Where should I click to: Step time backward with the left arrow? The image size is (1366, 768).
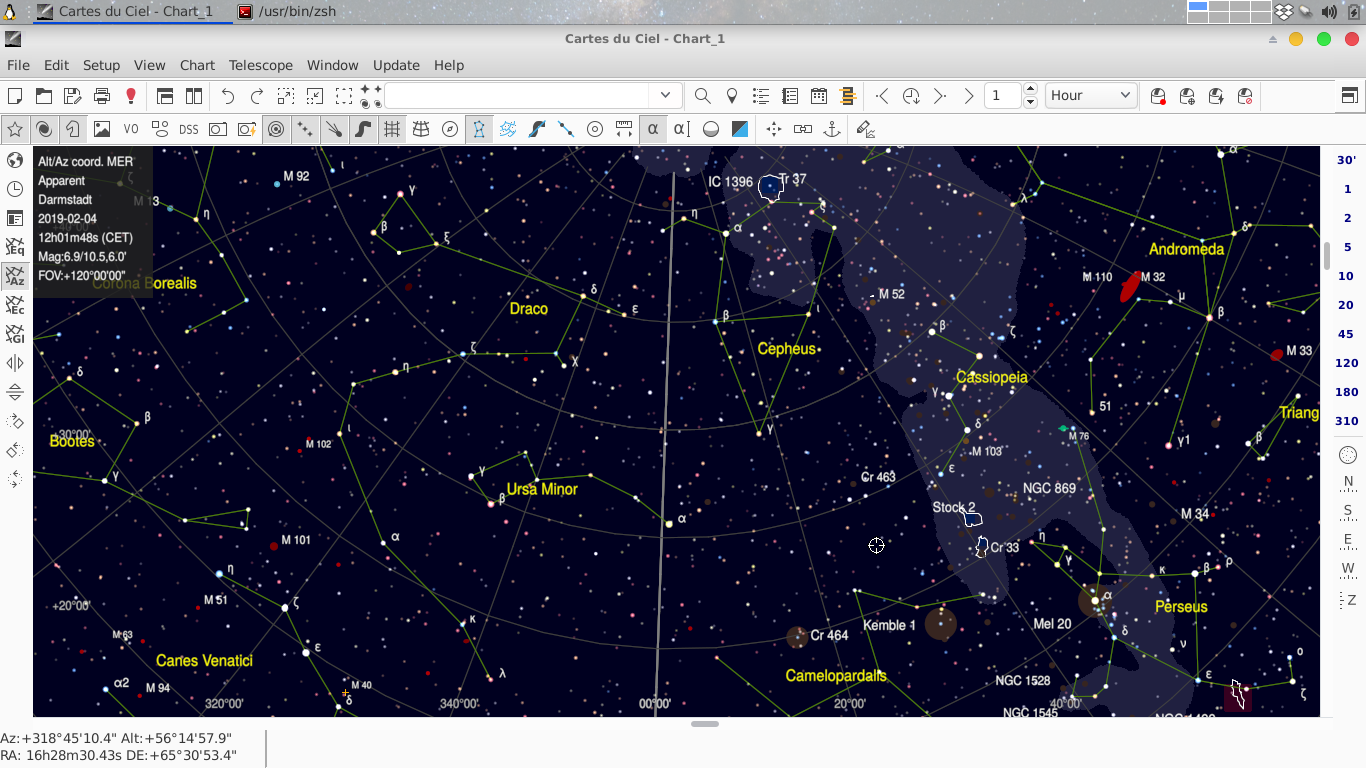[882, 96]
